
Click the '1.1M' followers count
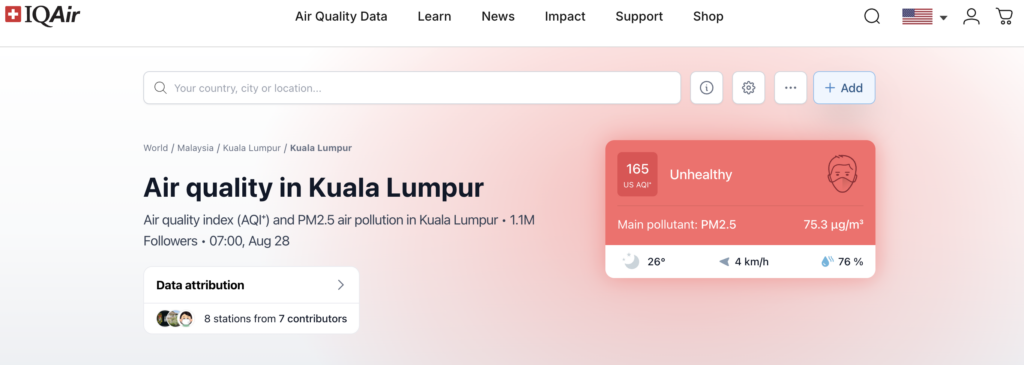[523, 220]
